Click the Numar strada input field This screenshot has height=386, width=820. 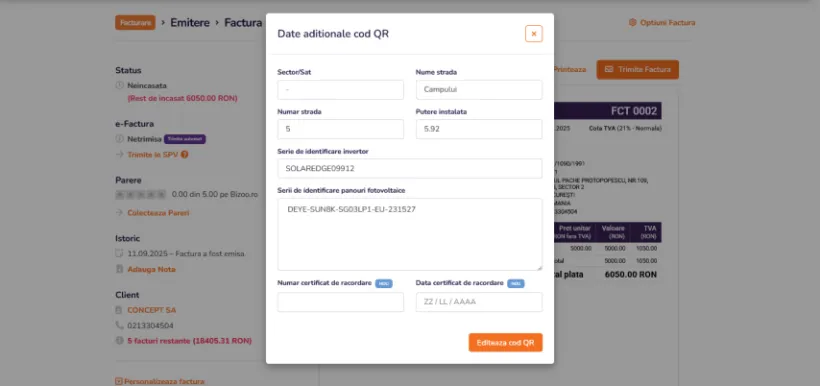(340, 129)
